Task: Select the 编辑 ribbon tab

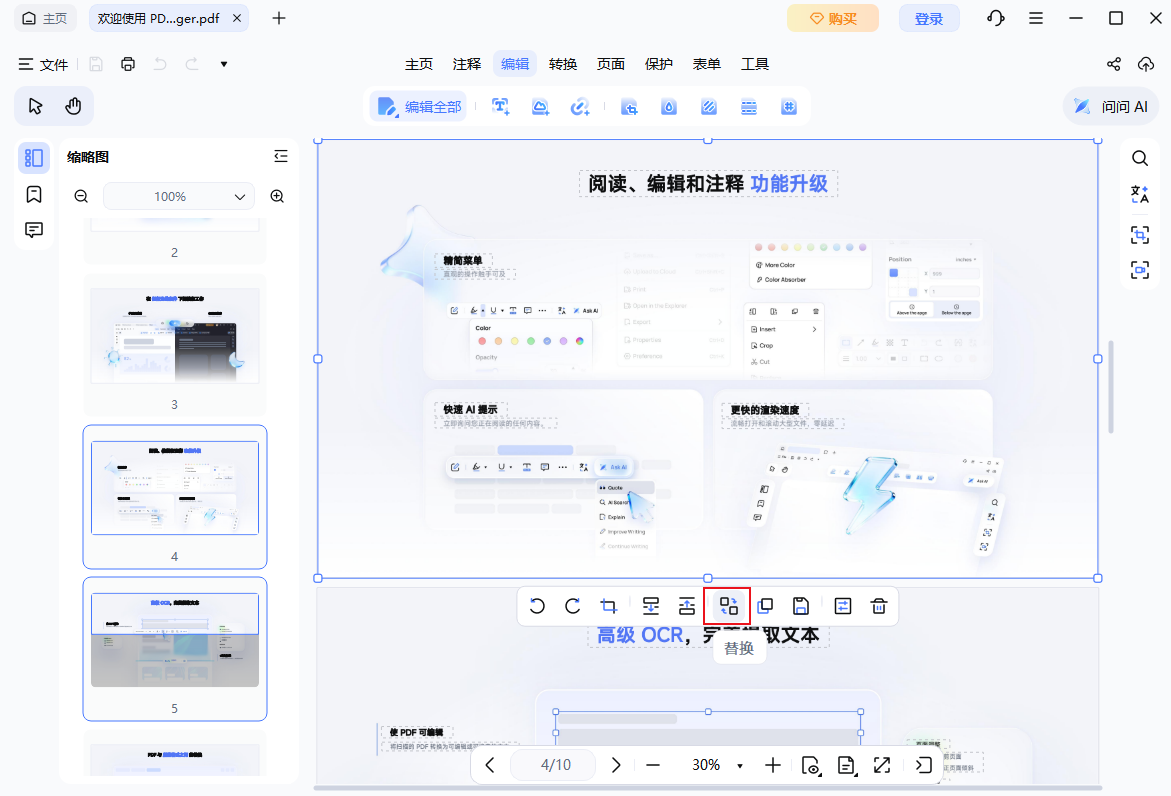Action: click(515, 64)
